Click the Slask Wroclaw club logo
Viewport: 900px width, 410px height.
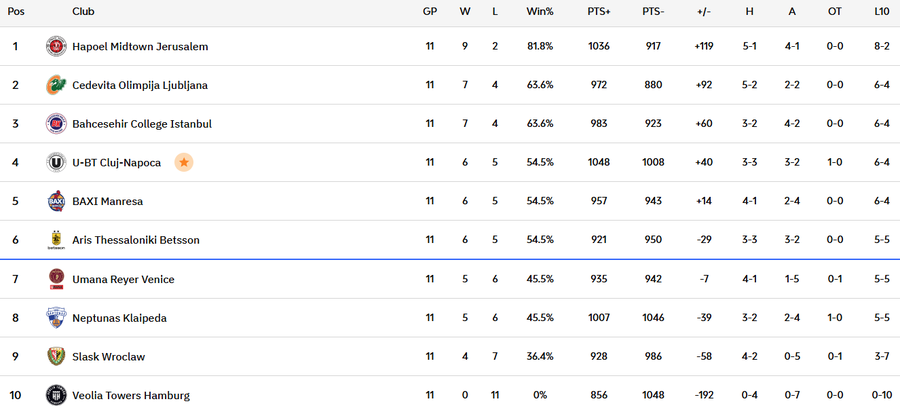pos(57,356)
